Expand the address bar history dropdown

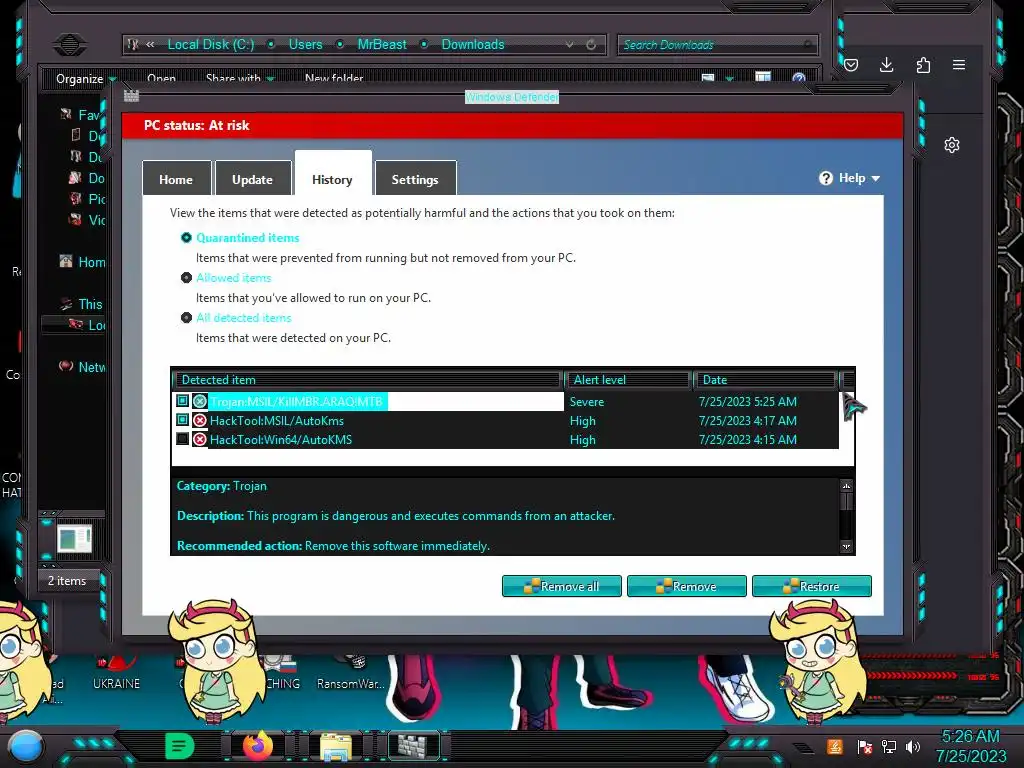point(569,44)
